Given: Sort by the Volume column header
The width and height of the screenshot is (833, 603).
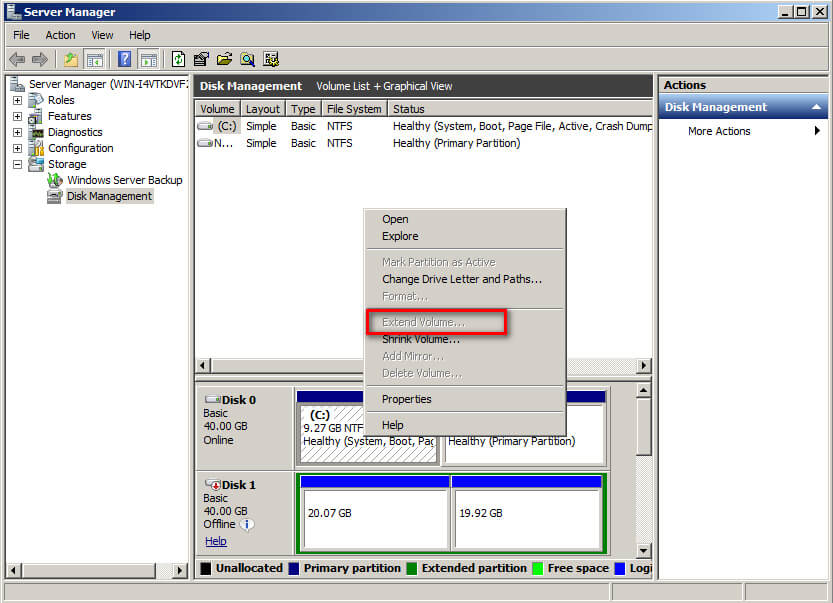Looking at the screenshot, I should point(217,109).
